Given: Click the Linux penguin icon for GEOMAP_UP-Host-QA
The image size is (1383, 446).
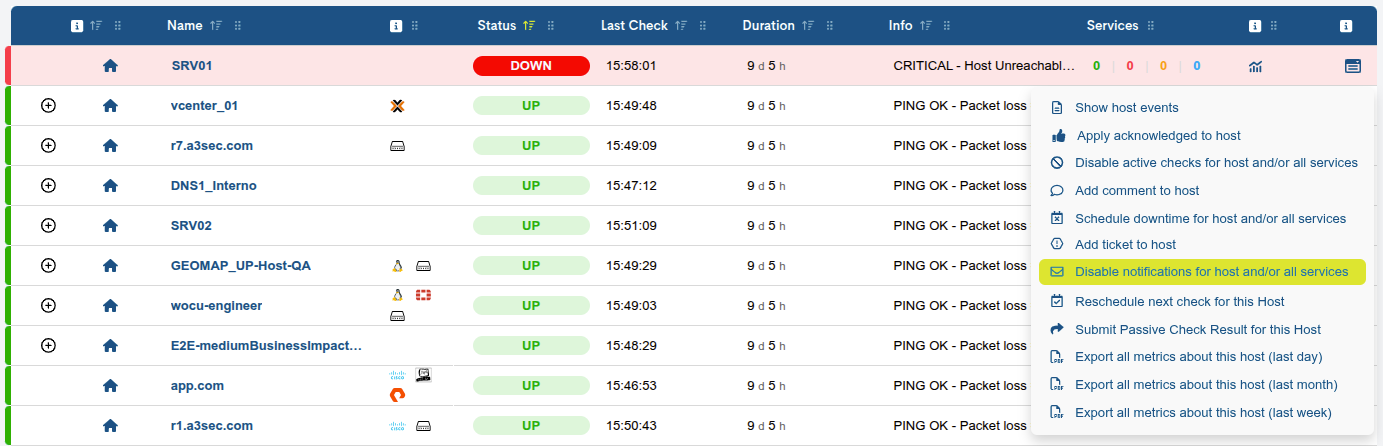Looking at the screenshot, I should [397, 266].
